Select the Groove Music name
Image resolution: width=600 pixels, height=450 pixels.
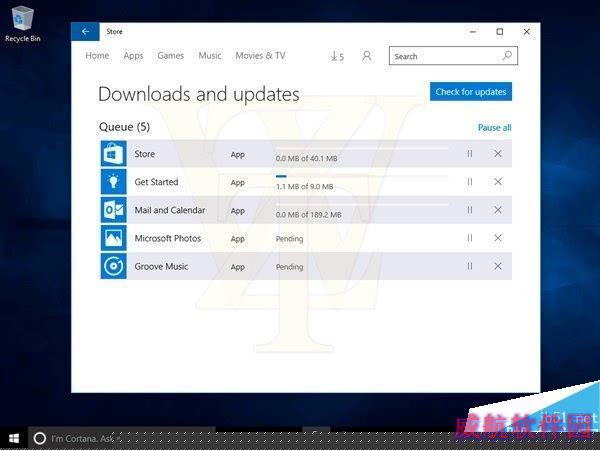point(161,266)
